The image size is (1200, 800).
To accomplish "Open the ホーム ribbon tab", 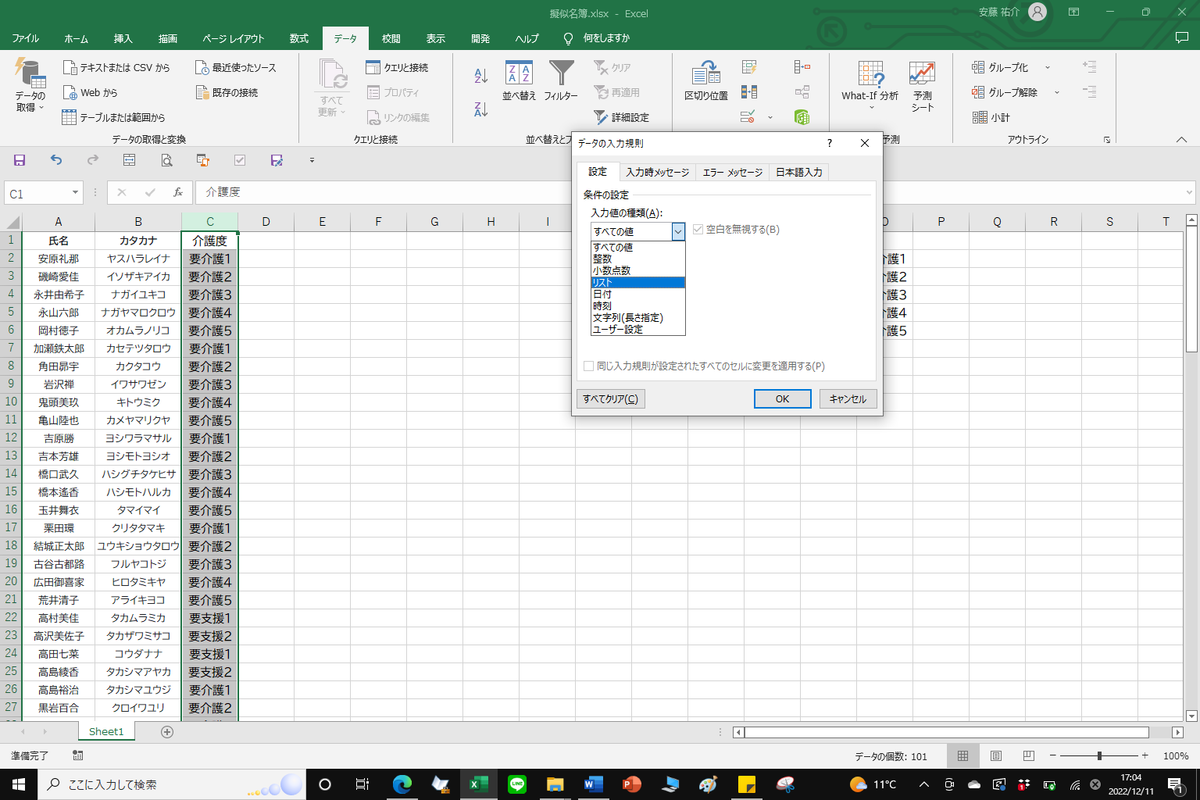I will [76, 38].
